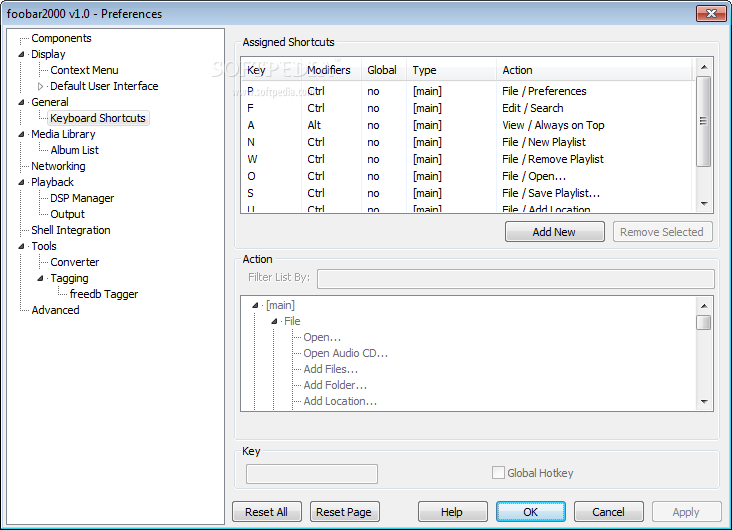This screenshot has height=530, width=732.
Task: Collapse the Display tree node
Action: pyautogui.click(x=21, y=54)
